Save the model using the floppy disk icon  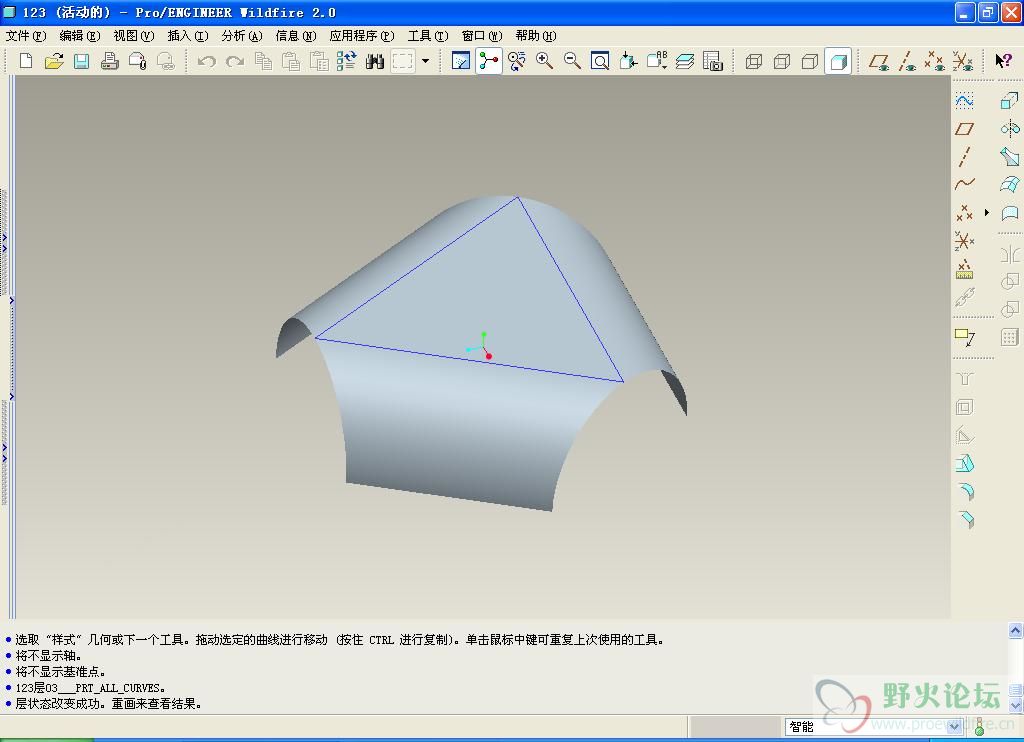pyautogui.click(x=82, y=61)
